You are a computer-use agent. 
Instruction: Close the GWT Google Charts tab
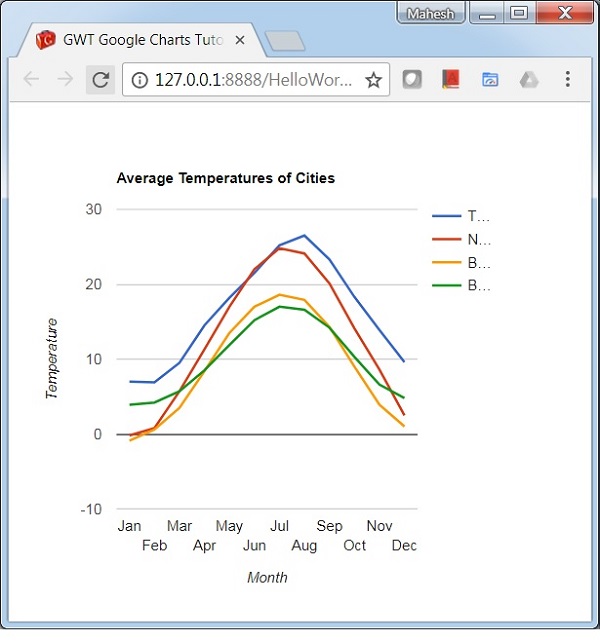239,41
